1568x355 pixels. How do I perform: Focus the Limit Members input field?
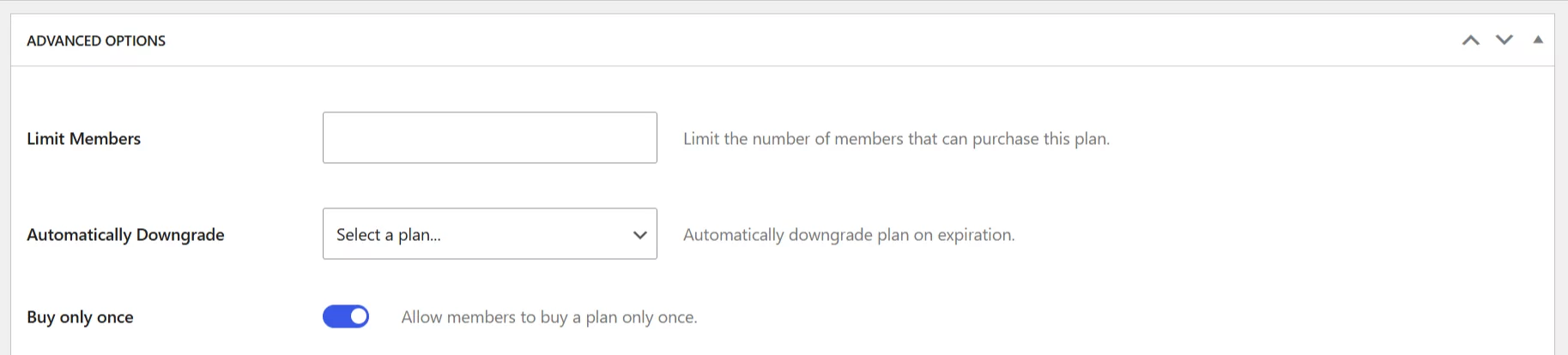489,138
